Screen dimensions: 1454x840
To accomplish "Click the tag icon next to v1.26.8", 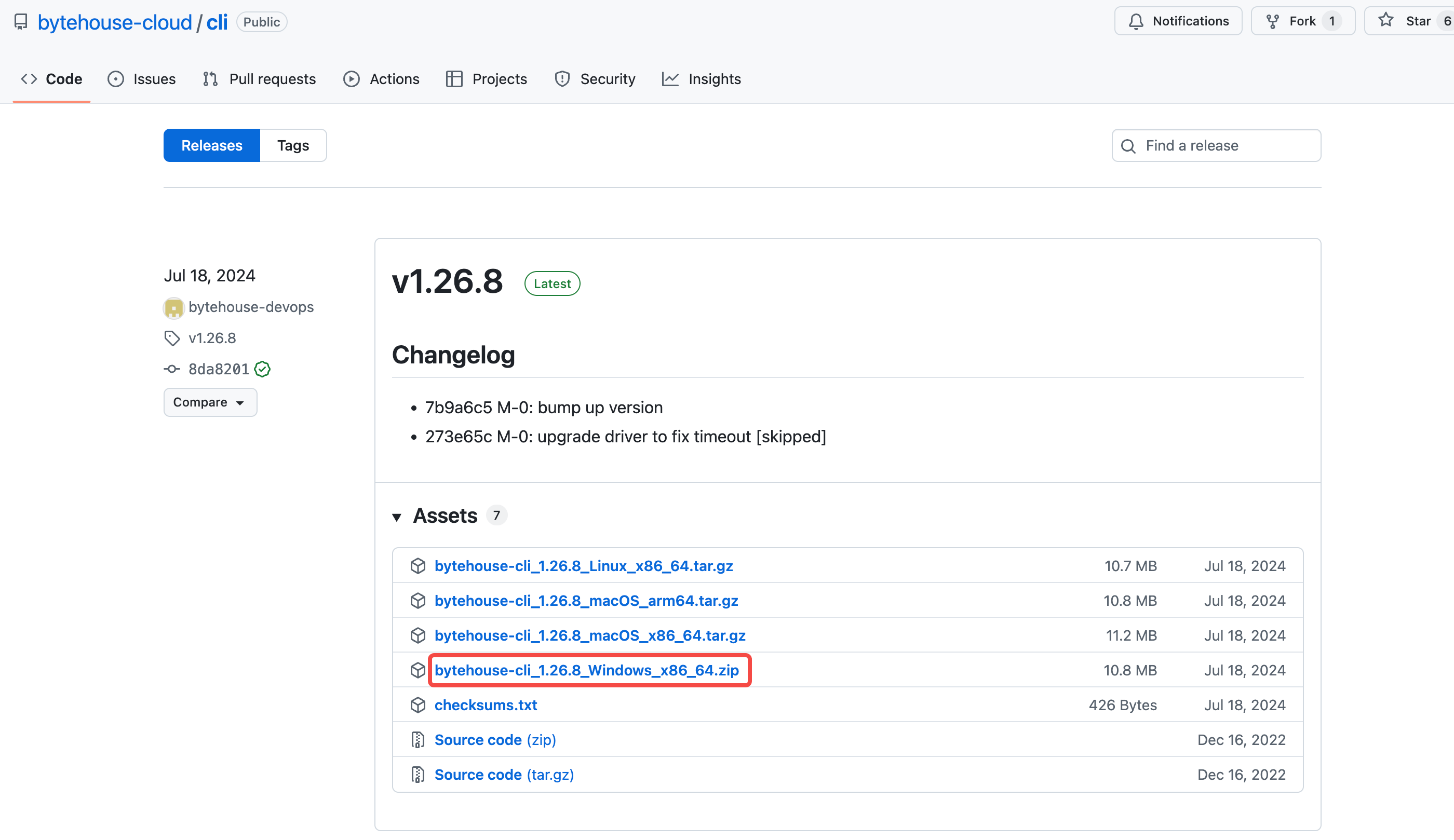I will 172,338.
